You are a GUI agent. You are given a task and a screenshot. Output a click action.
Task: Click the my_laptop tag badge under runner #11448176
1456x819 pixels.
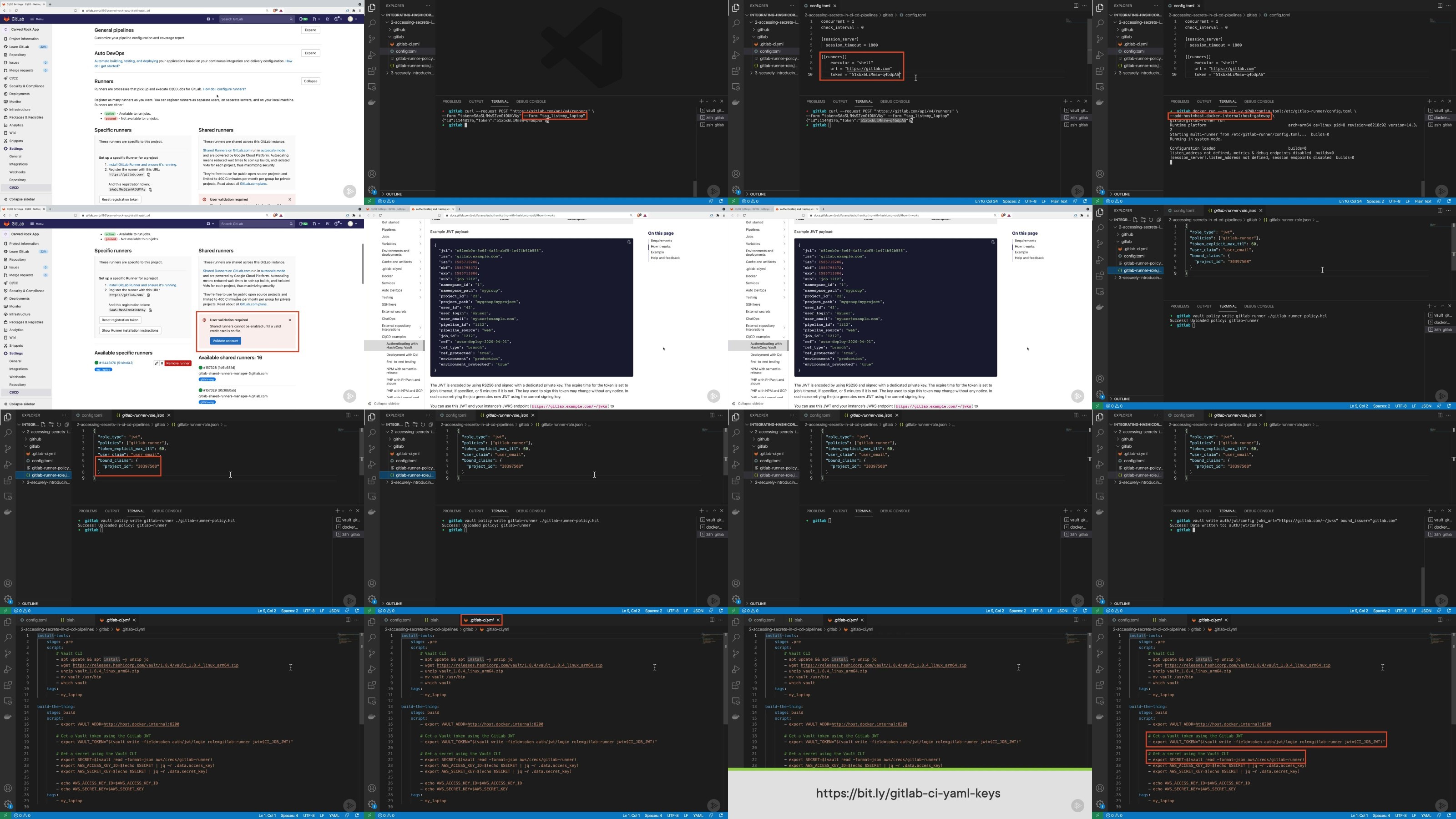(103, 369)
